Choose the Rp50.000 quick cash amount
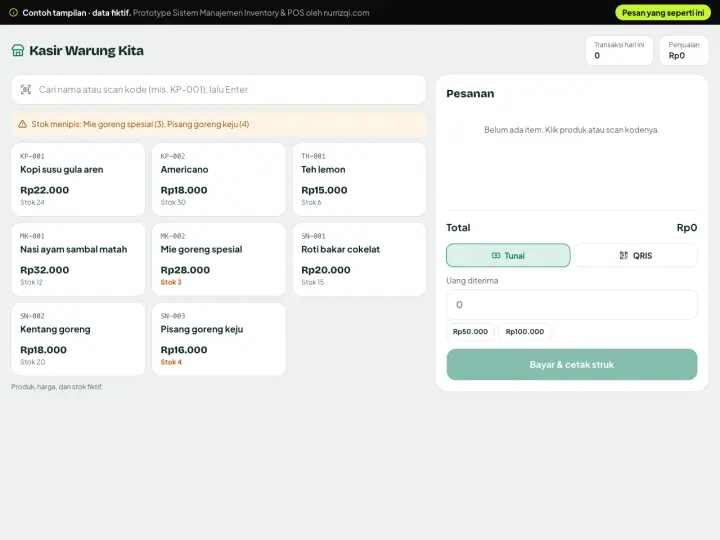Screen dimensions: 720x540 (470, 332)
